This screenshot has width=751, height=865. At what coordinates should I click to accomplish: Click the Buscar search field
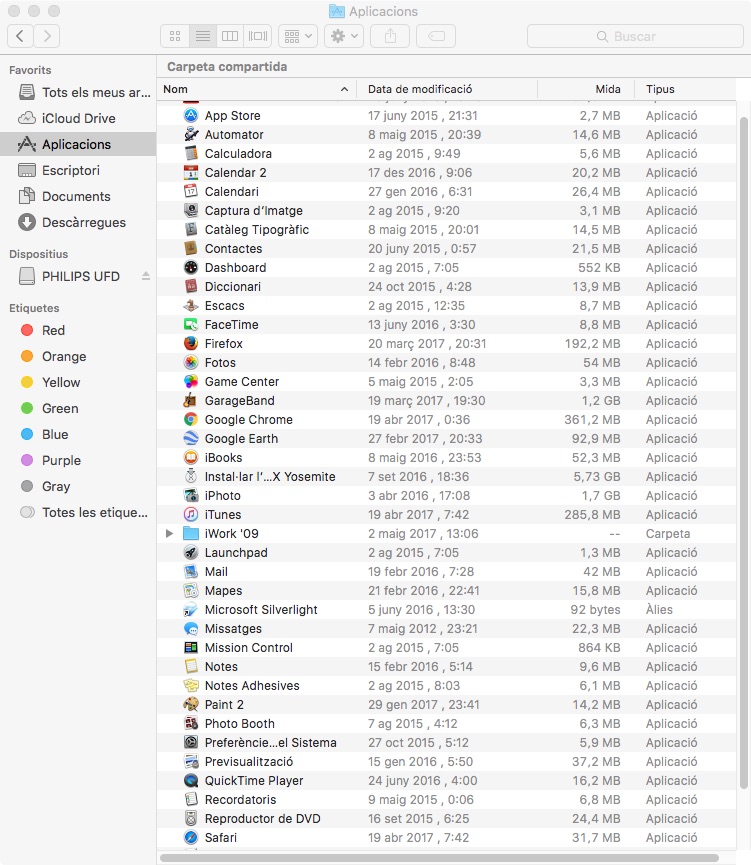635,36
